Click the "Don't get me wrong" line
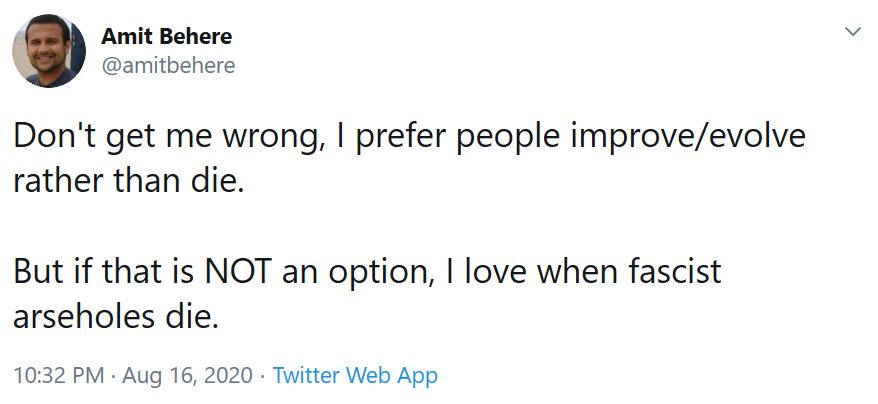Image resolution: width=878 pixels, height=404 pixels. point(409,137)
